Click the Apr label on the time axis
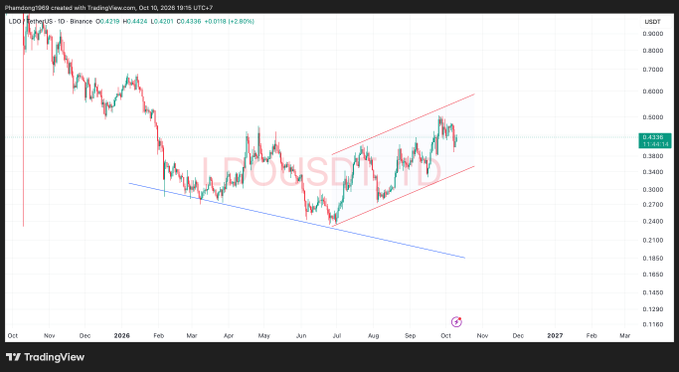 pos(229,336)
